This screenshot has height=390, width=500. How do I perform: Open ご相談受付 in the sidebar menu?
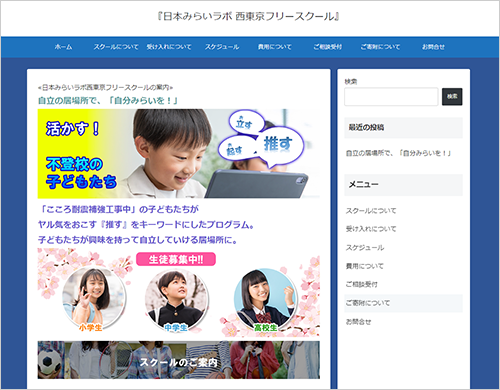[x=362, y=284]
